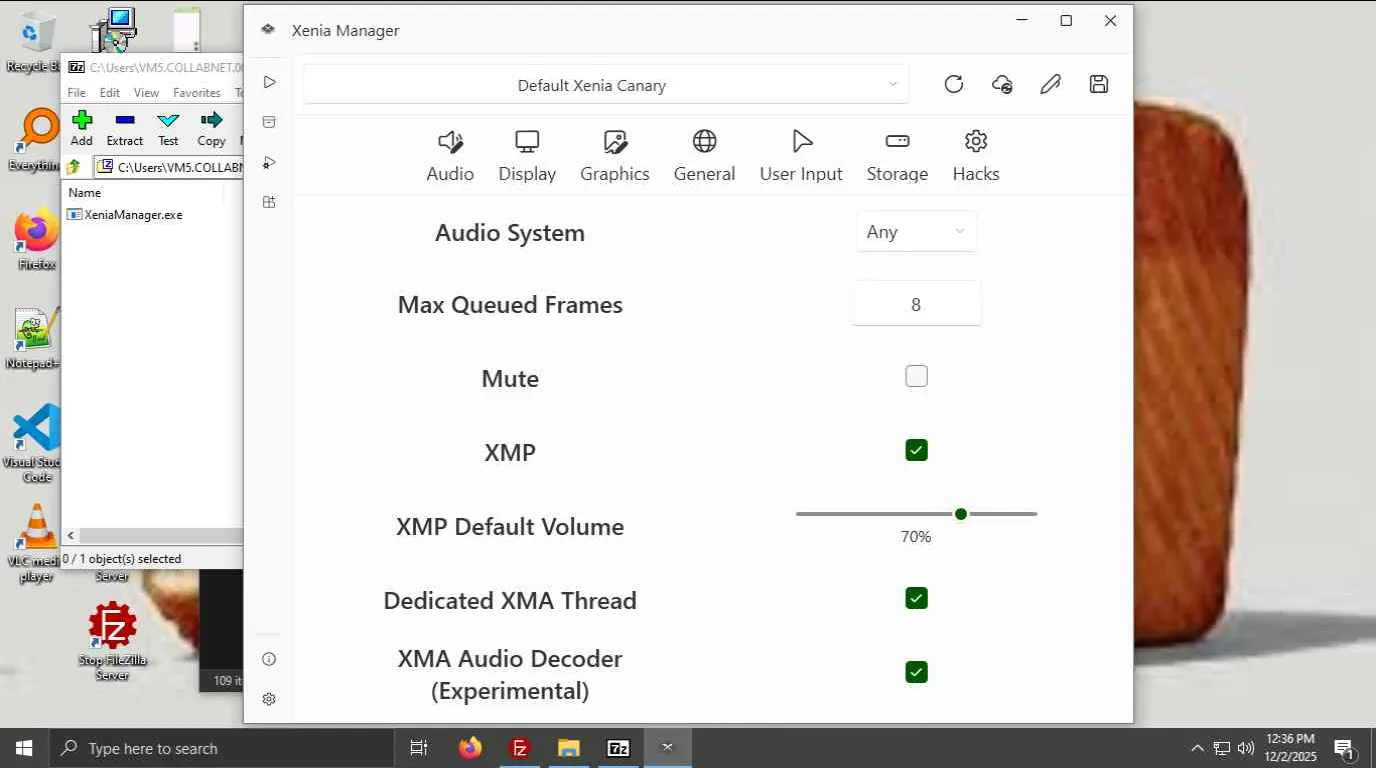Click the Max Queued Frames value field
1376x768 pixels.
pyautogui.click(x=916, y=304)
